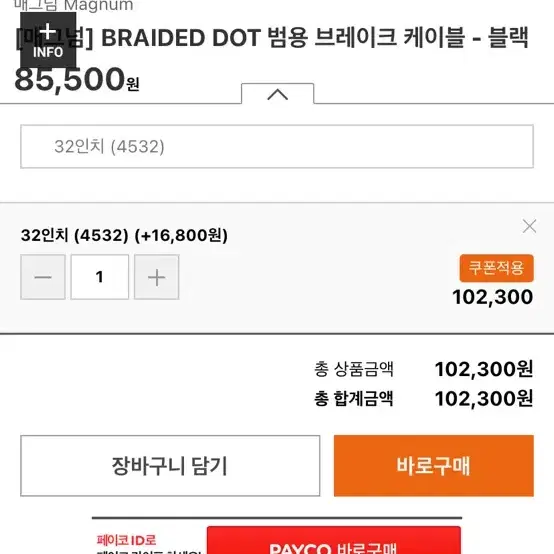Click the 102,300원 total sum value
This screenshot has height=554, width=554.
(x=484, y=399)
